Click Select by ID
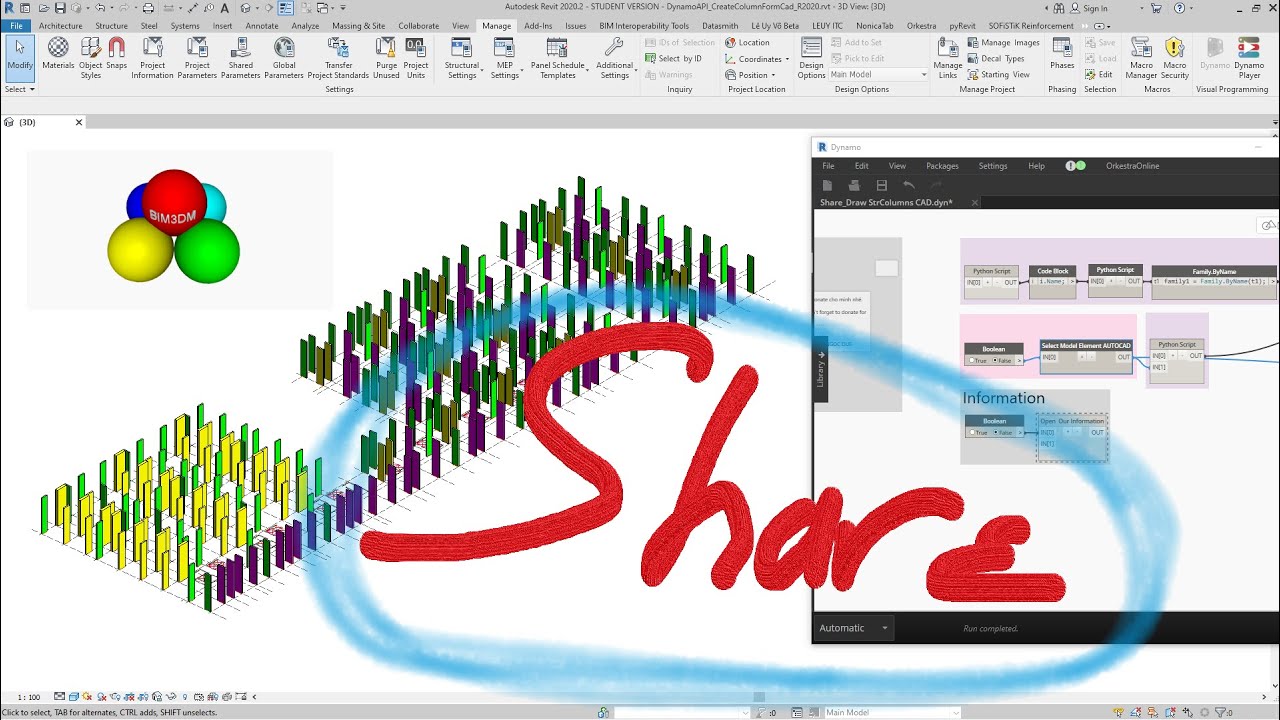Viewport: 1280px width, 720px height. [x=672, y=58]
